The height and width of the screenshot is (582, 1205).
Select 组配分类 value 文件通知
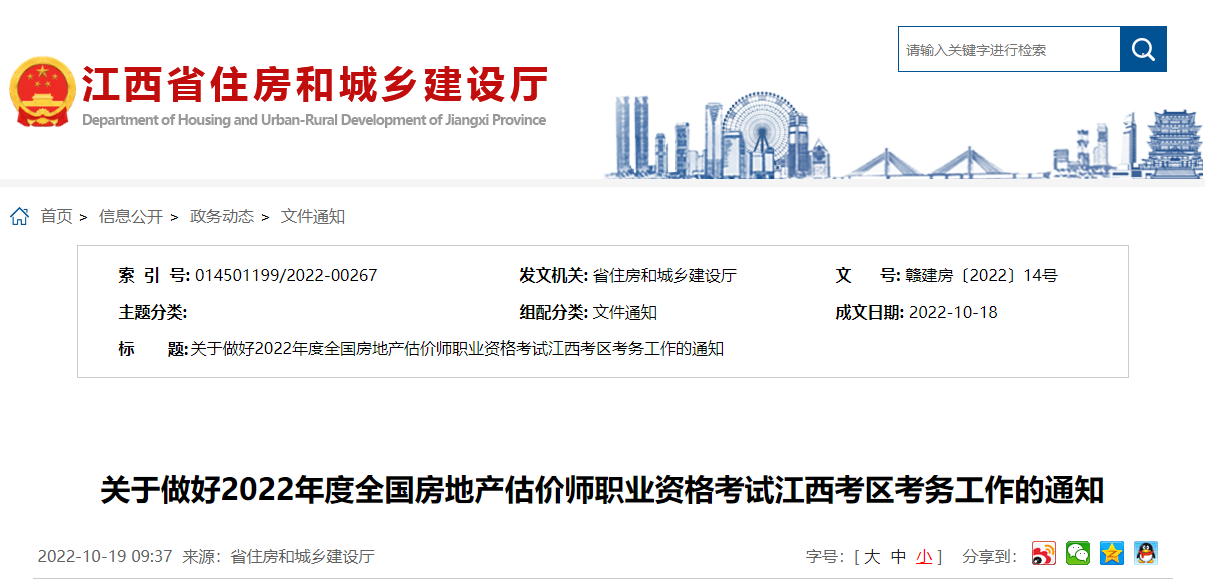point(624,312)
